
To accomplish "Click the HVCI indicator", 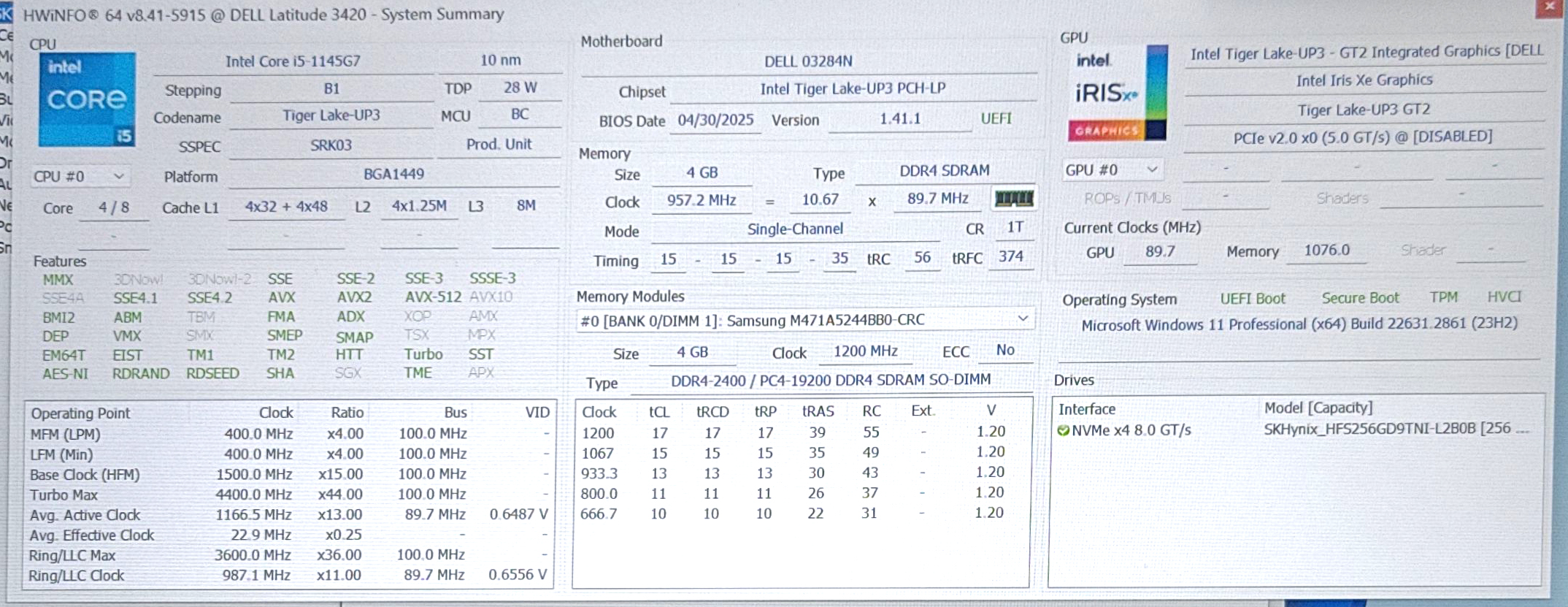I will [x=1504, y=297].
